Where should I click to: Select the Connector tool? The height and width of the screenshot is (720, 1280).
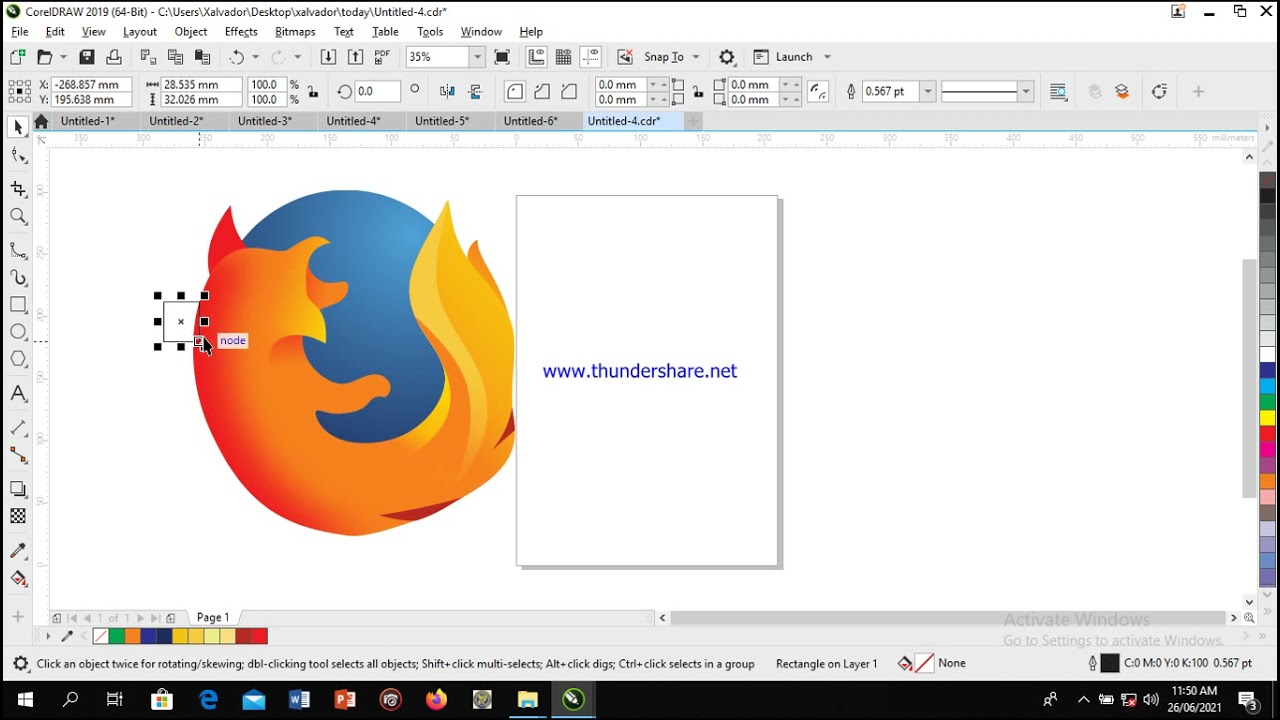(18, 455)
